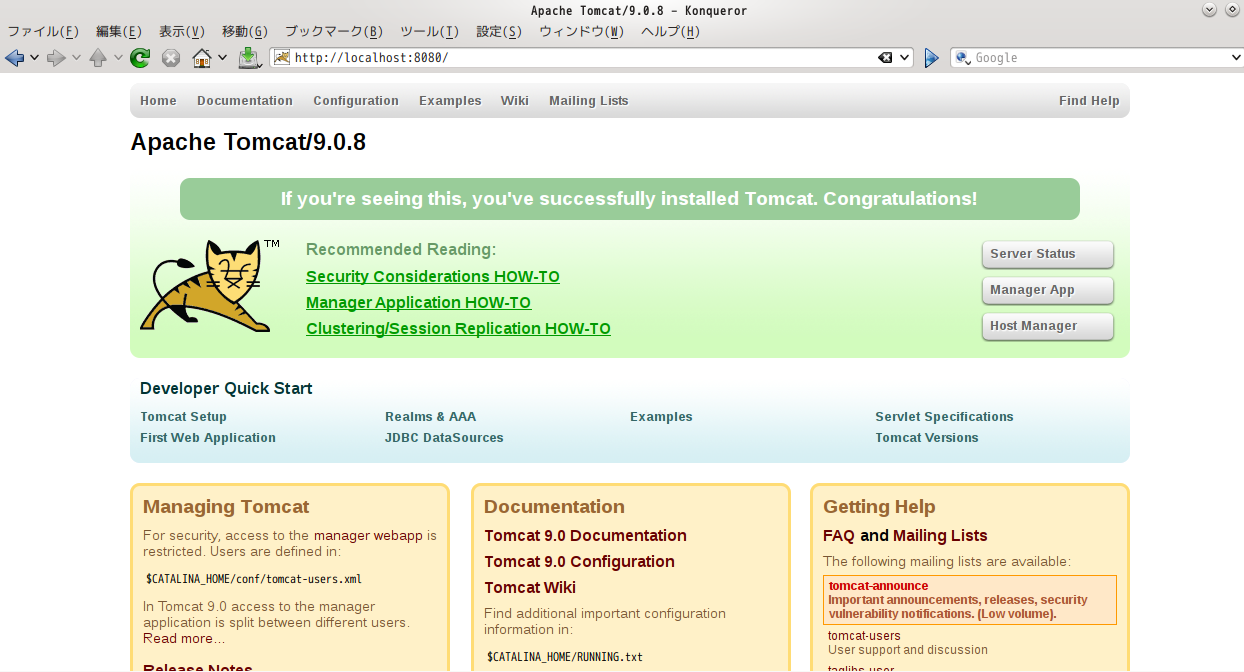This screenshot has height=672, width=1244.
Task: Click the green download-arrow toolbar icon
Action: point(249,58)
